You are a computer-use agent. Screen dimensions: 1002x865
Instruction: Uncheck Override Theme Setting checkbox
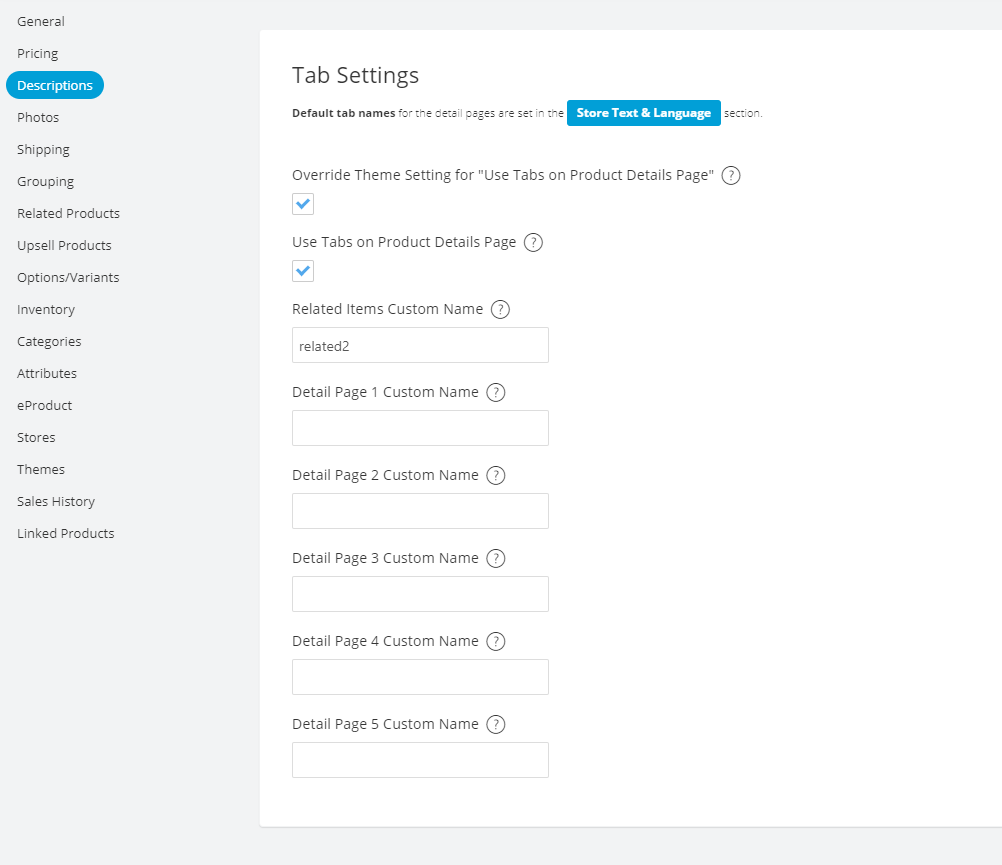(x=303, y=204)
